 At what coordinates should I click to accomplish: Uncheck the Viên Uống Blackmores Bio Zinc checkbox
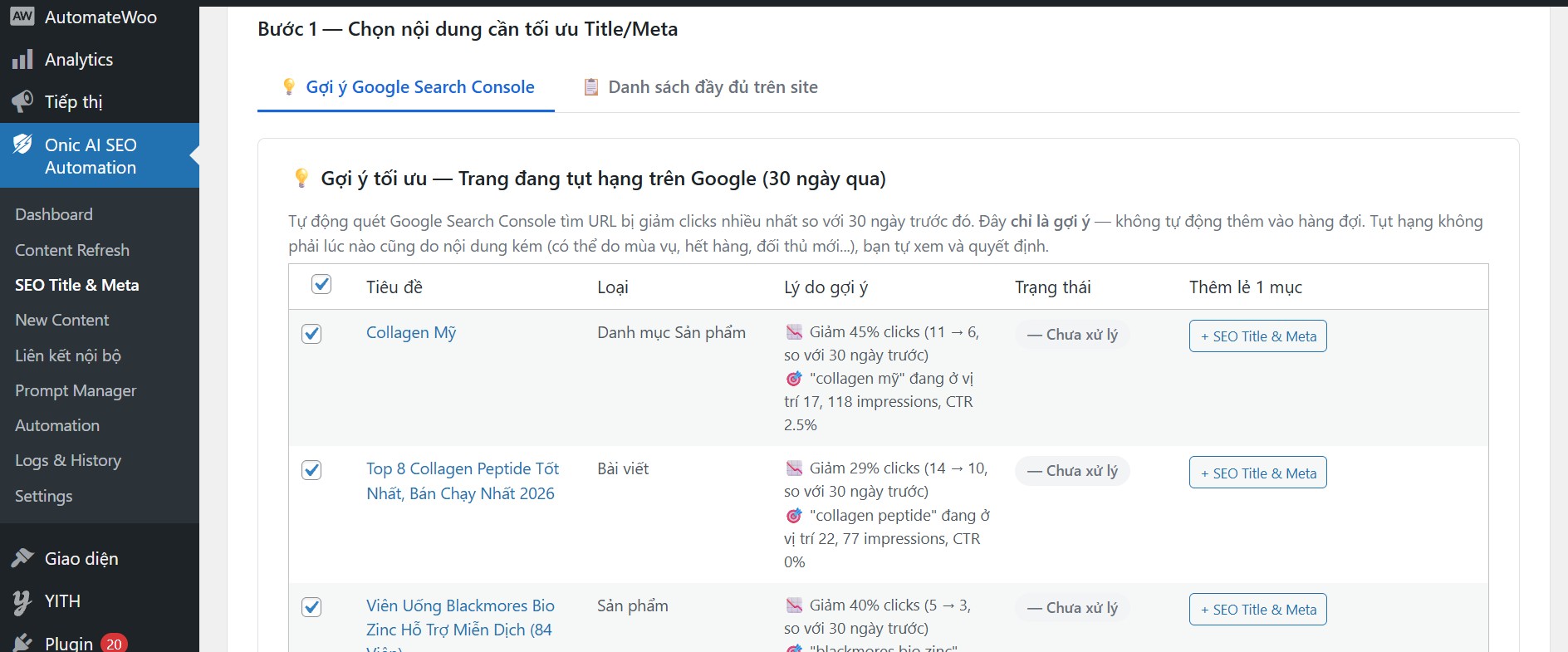[x=311, y=607]
